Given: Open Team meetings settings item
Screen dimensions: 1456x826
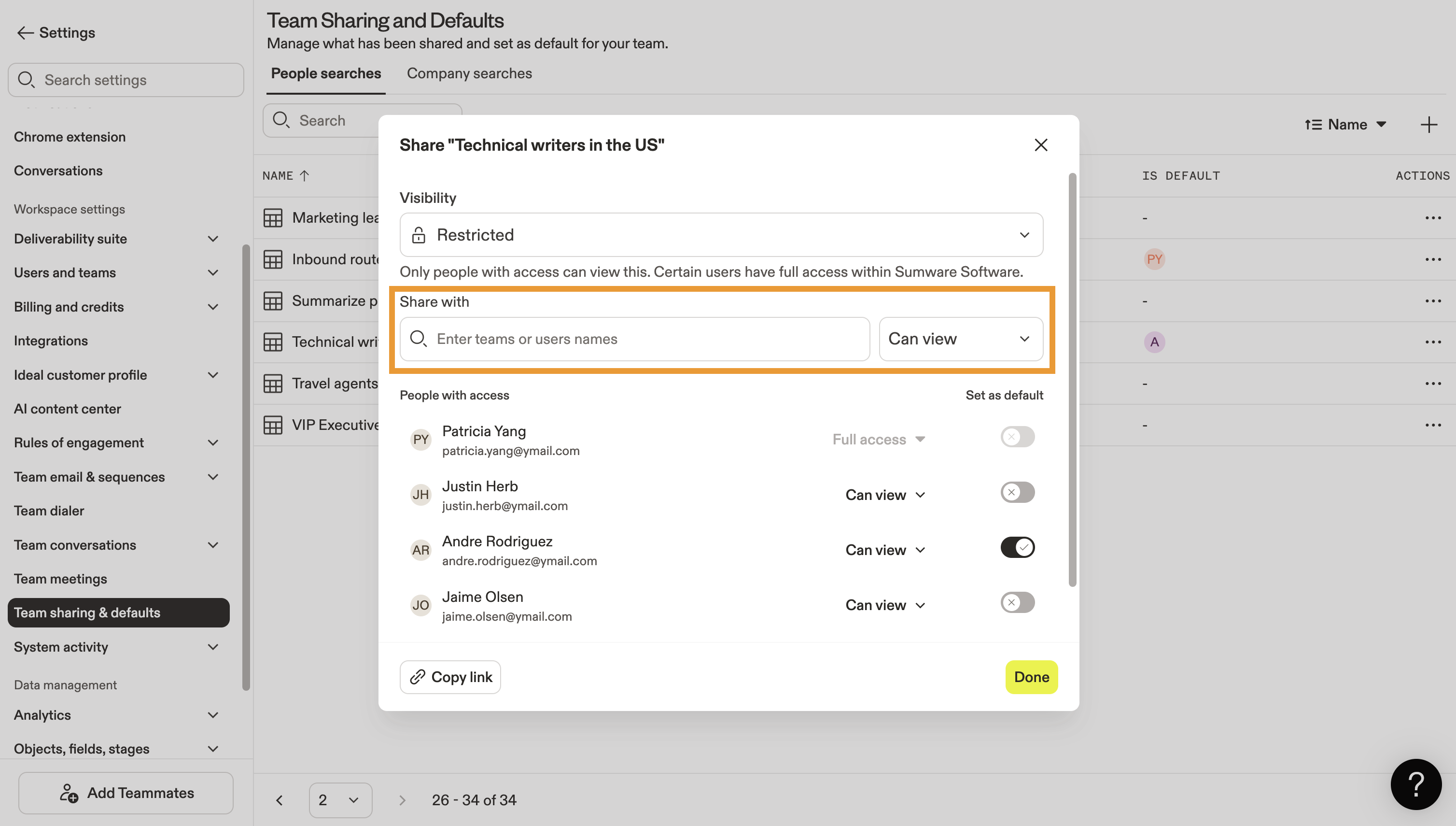Looking at the screenshot, I should [60, 579].
